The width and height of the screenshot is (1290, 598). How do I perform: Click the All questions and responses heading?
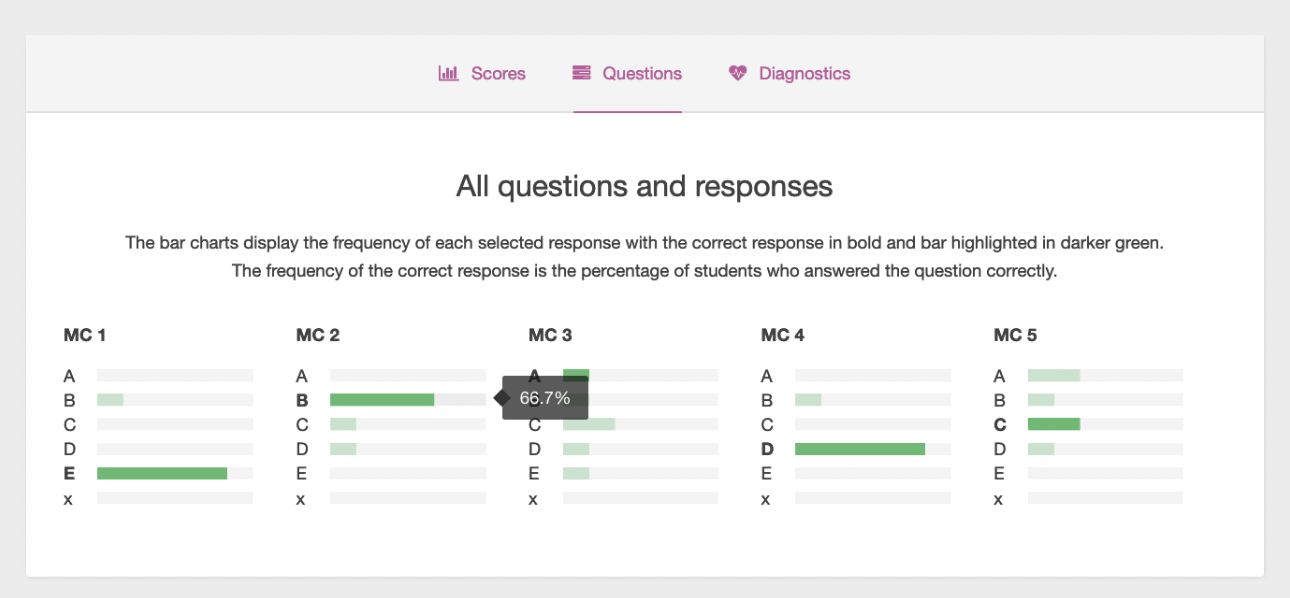point(644,186)
